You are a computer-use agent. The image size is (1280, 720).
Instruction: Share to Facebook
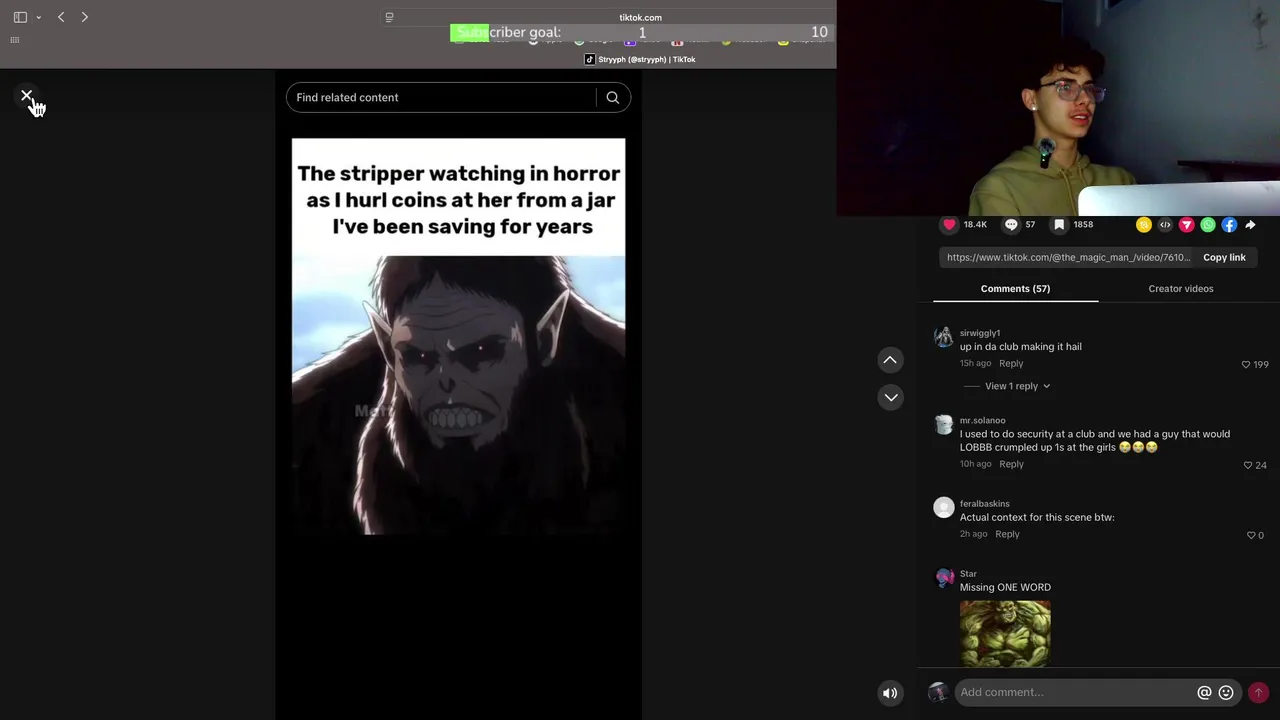pyautogui.click(x=1229, y=225)
